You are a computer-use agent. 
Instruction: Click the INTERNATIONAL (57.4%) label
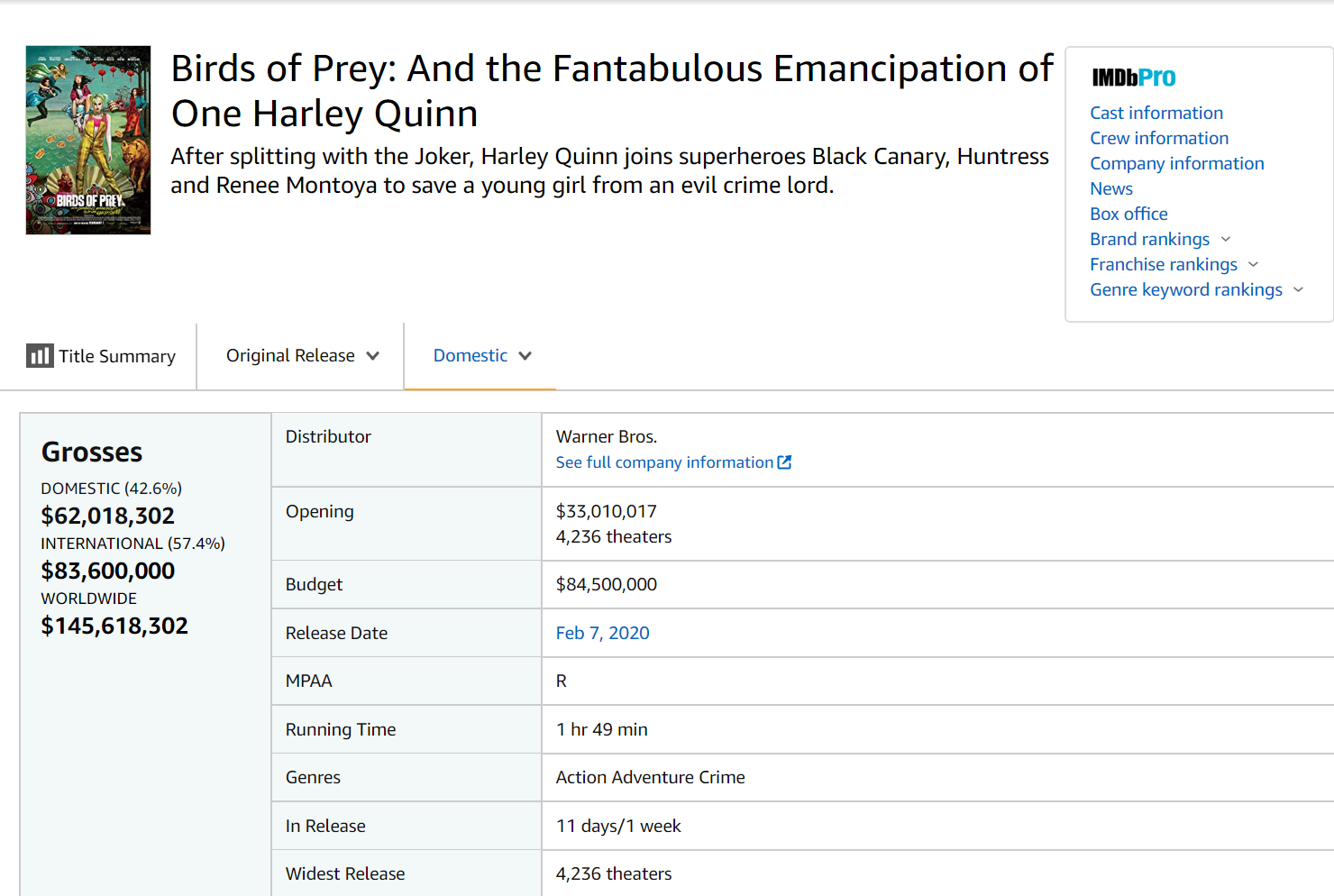pos(132,543)
